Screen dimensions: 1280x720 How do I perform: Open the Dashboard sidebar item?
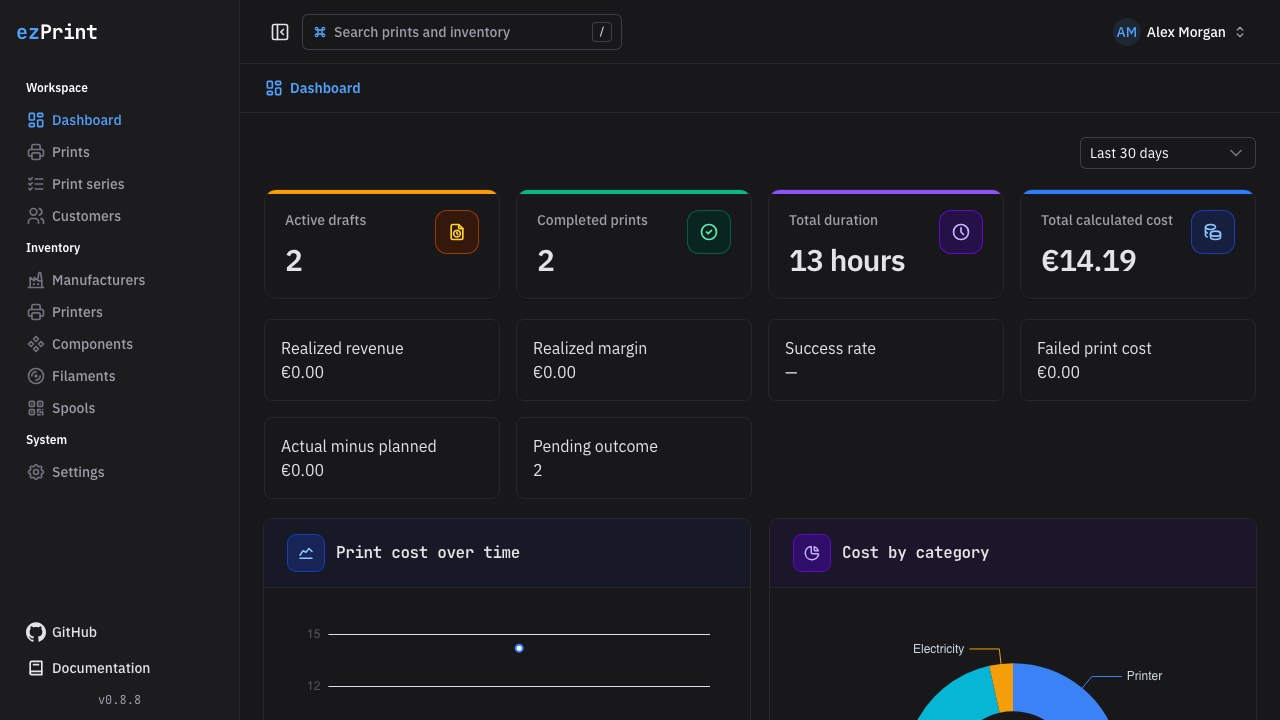click(120, 120)
